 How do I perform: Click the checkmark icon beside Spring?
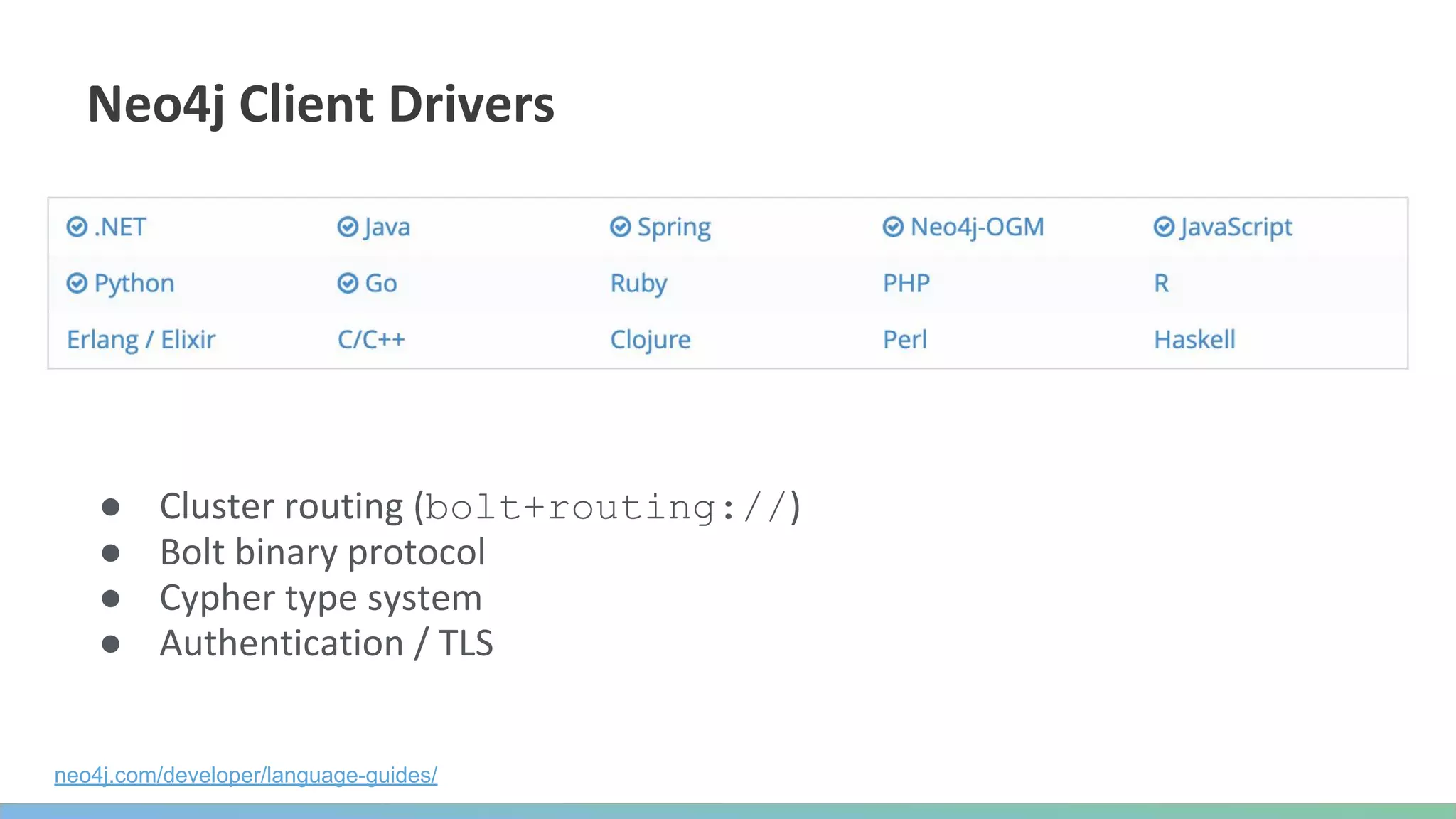[x=621, y=227]
